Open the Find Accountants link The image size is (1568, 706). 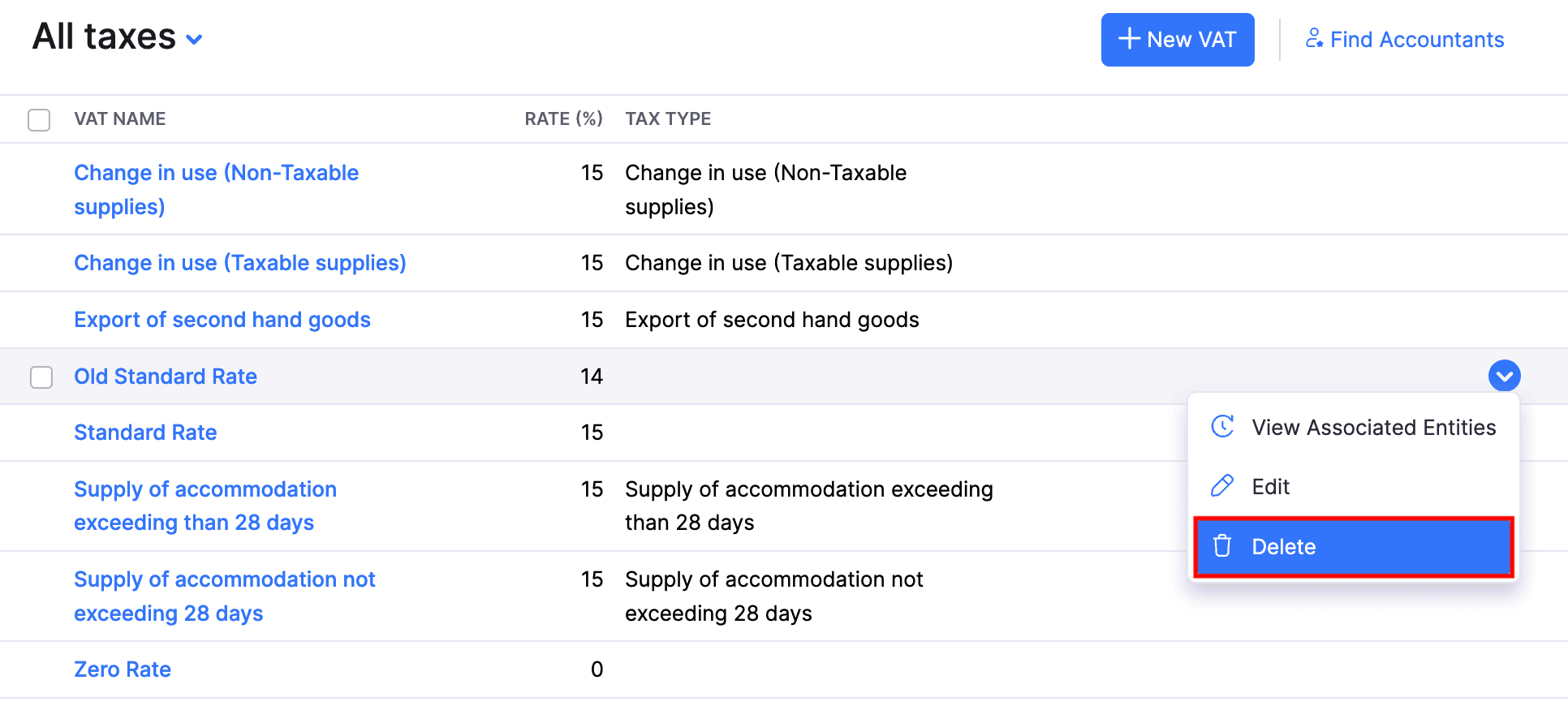tap(1416, 40)
